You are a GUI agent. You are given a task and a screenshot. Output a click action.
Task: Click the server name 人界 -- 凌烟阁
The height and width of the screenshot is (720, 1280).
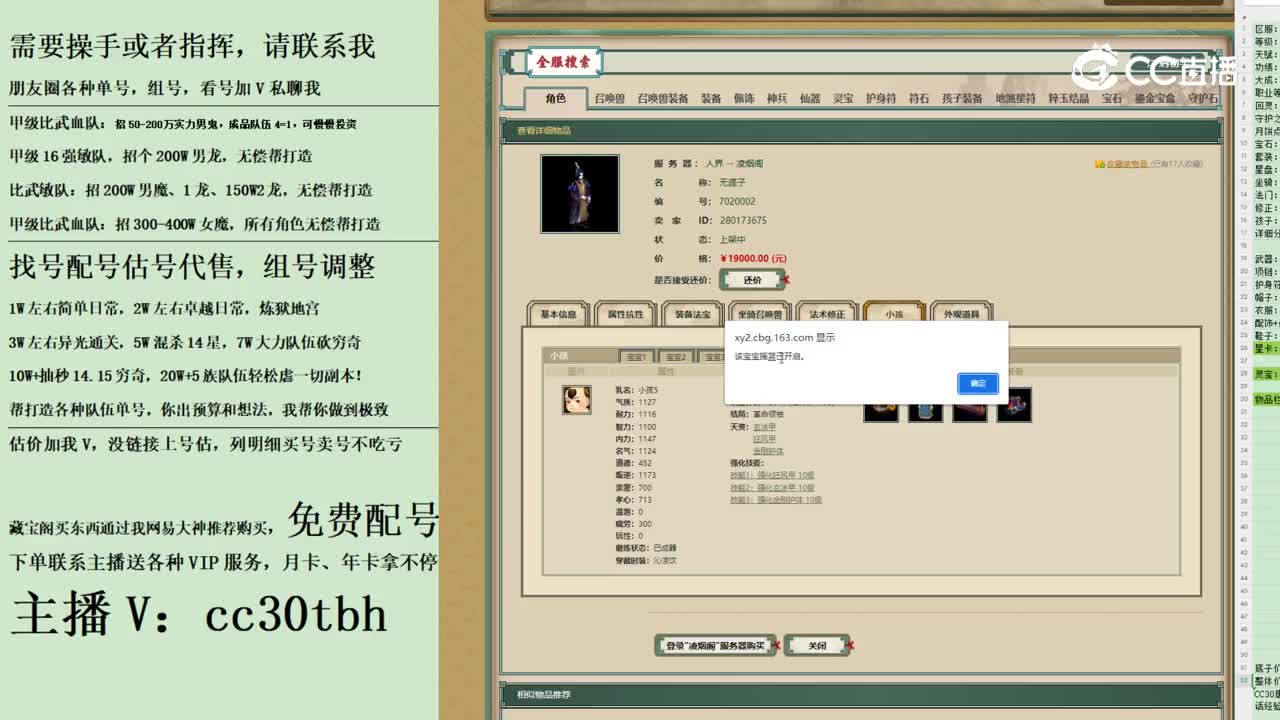(x=734, y=163)
